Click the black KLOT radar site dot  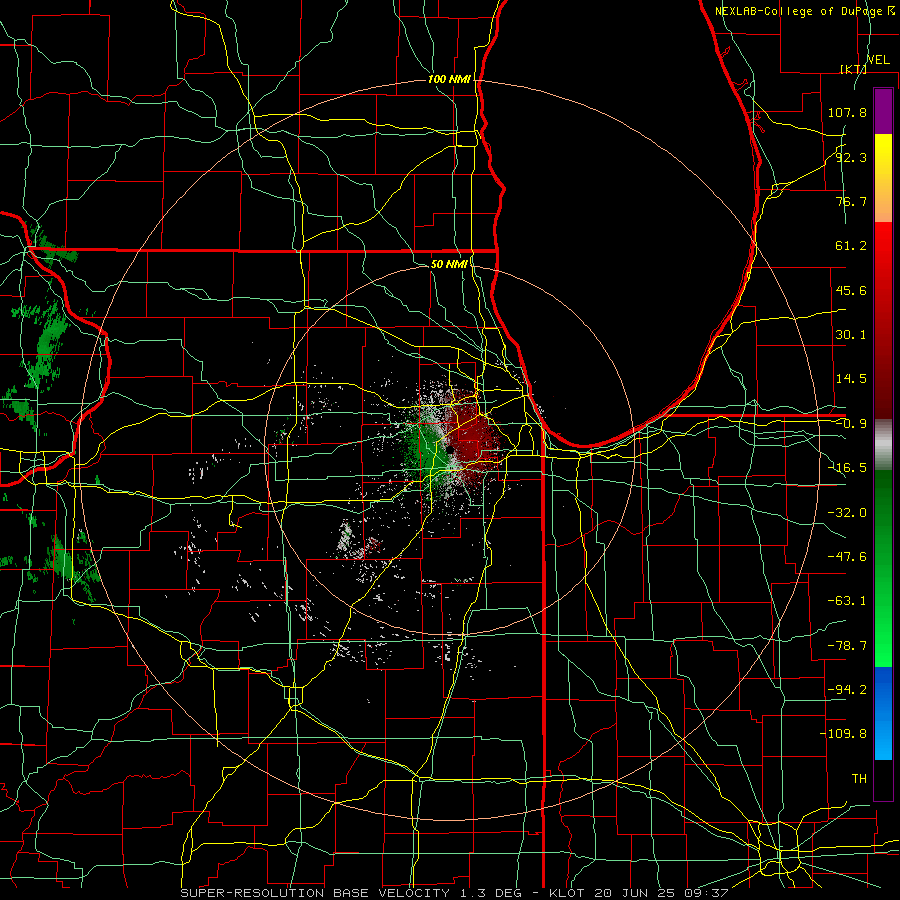[x=452, y=449]
